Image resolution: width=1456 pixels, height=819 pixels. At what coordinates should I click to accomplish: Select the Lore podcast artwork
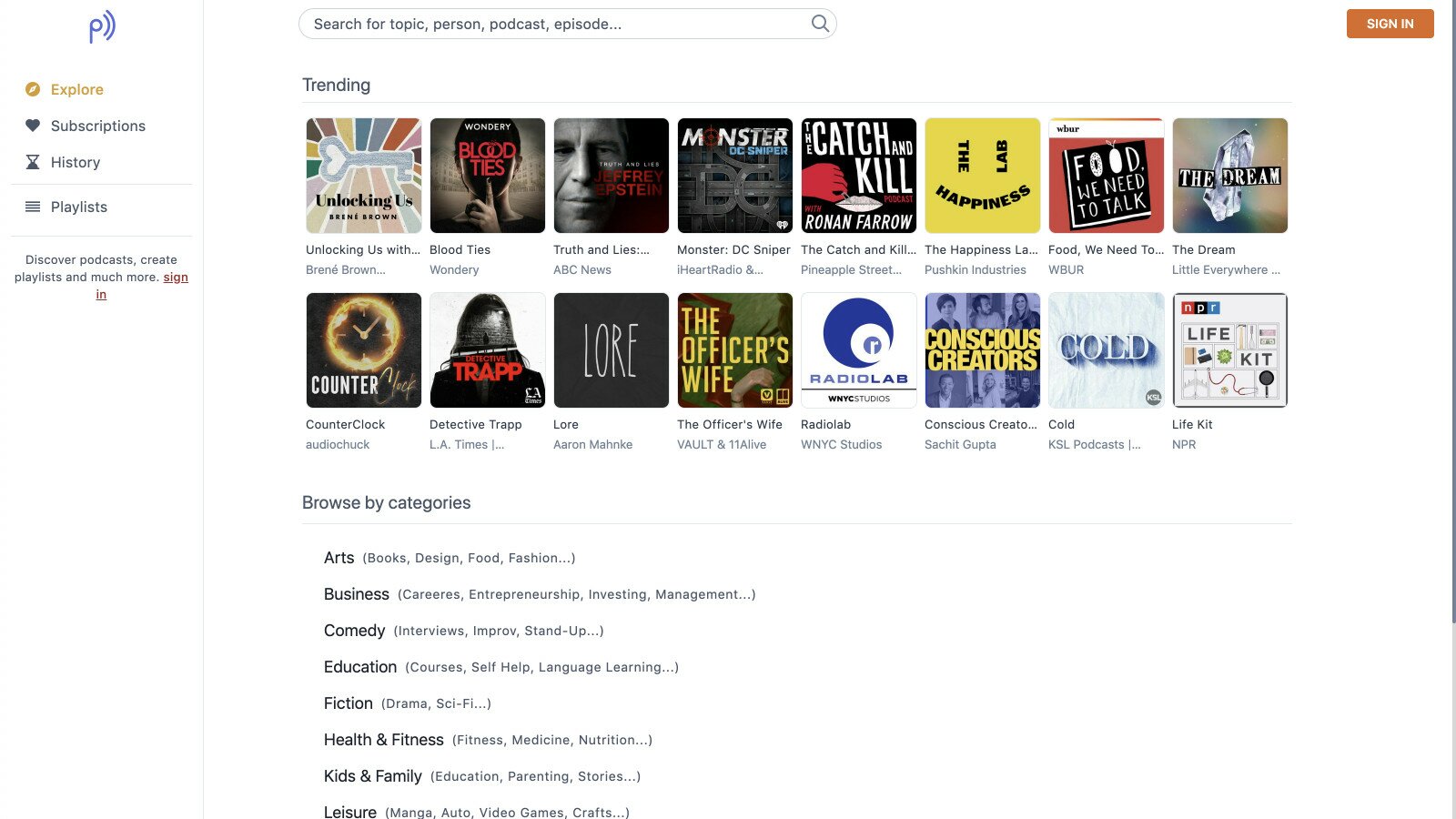pos(611,350)
